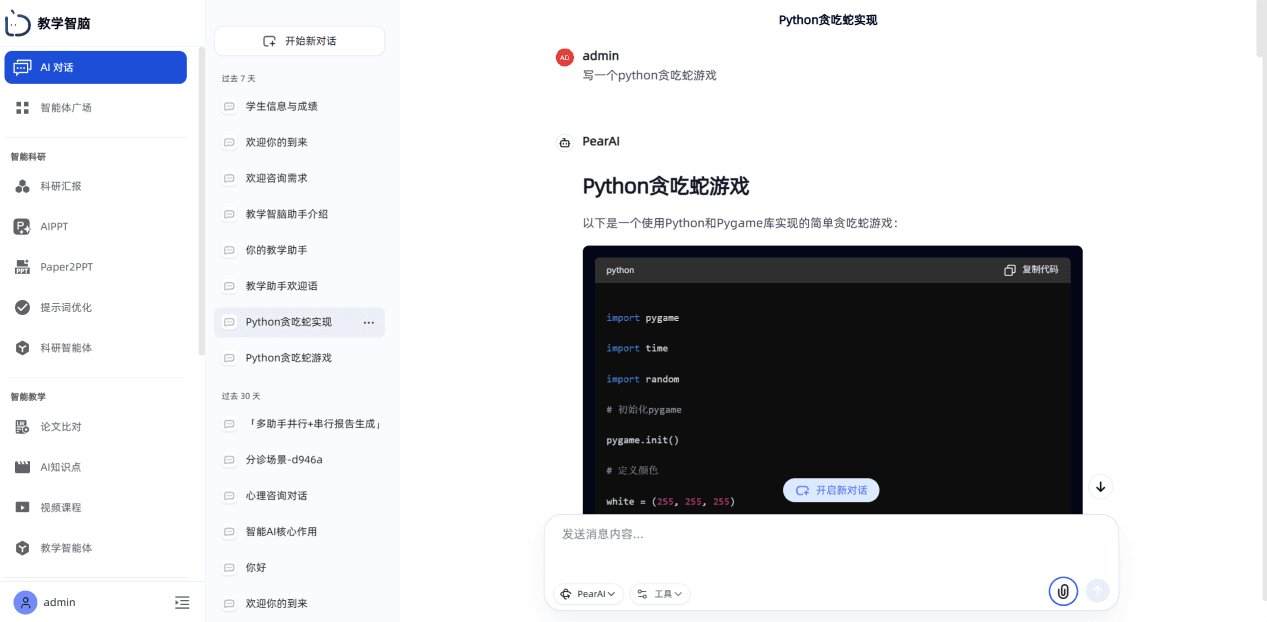Screen dimensions: 1267x622
Task: Open the PearAI model dropdown
Action: [x=588, y=594]
